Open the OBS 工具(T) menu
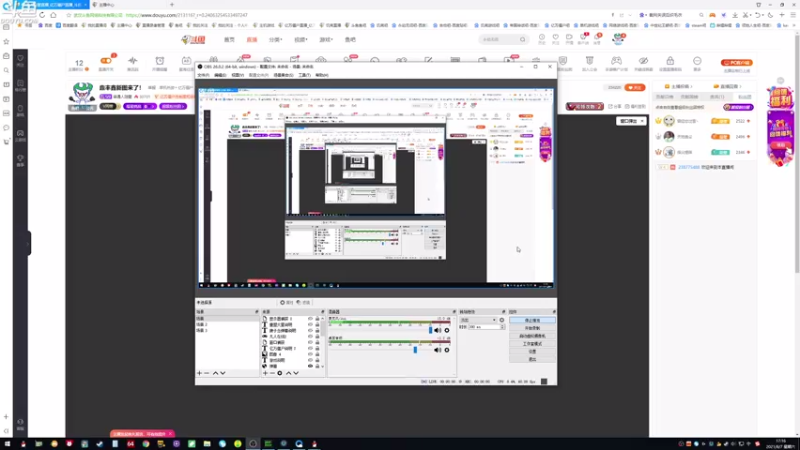 click(304, 75)
